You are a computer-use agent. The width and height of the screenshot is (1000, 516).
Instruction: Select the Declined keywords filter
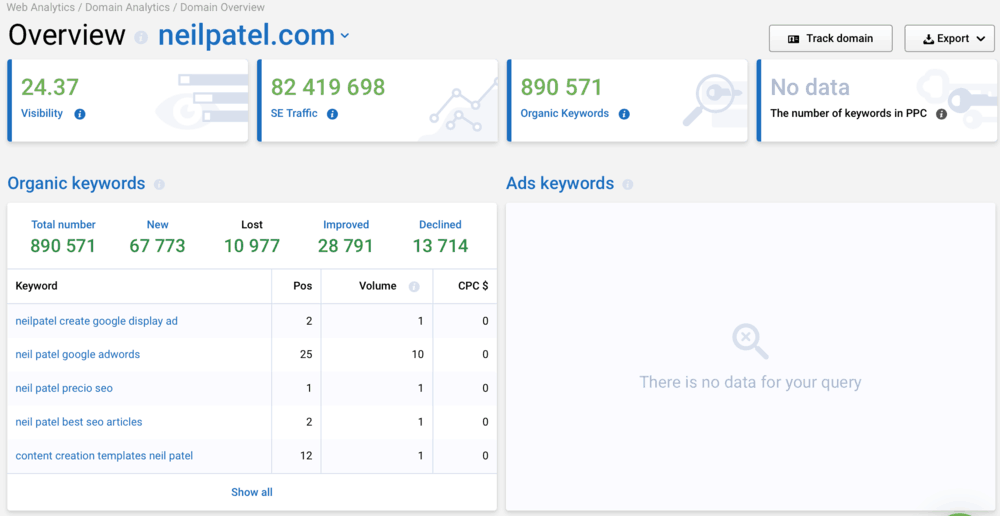440,225
